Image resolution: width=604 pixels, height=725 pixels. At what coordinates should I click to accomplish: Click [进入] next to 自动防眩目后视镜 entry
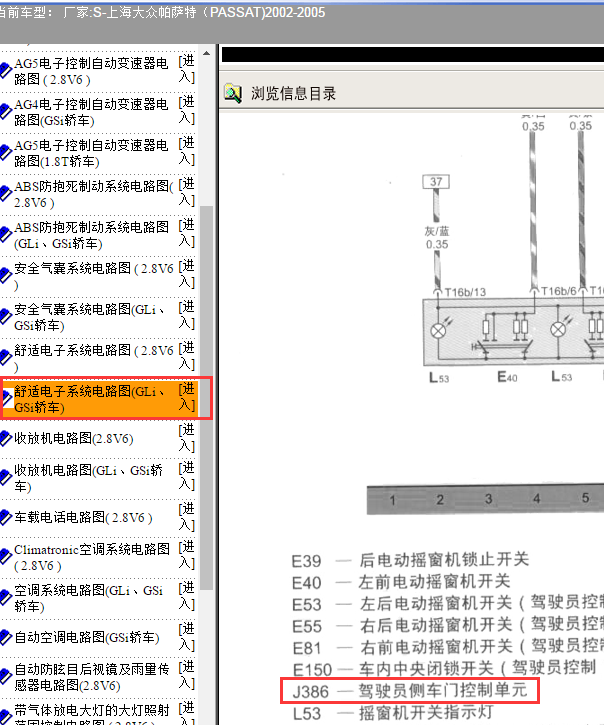(x=187, y=676)
